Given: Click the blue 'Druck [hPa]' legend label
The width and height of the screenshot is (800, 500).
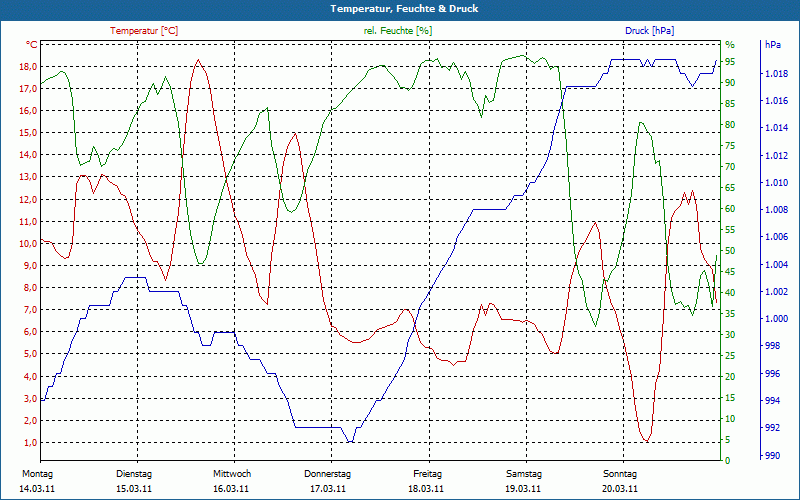Looking at the screenshot, I should click(x=649, y=31).
